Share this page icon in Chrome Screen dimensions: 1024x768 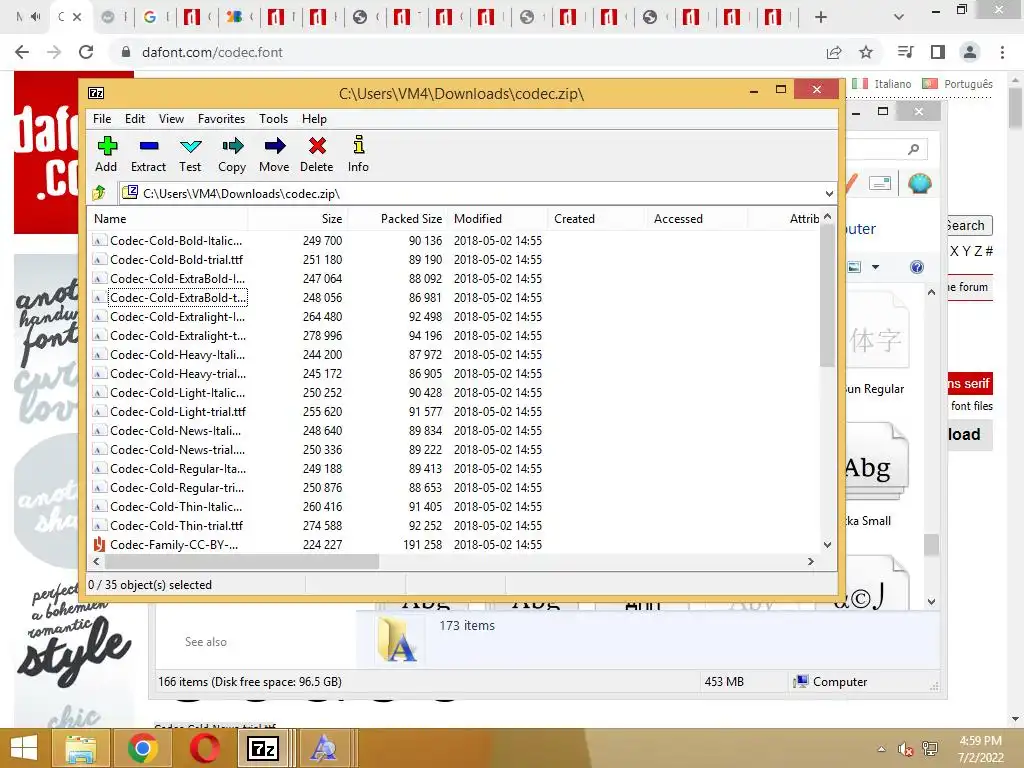click(x=834, y=52)
